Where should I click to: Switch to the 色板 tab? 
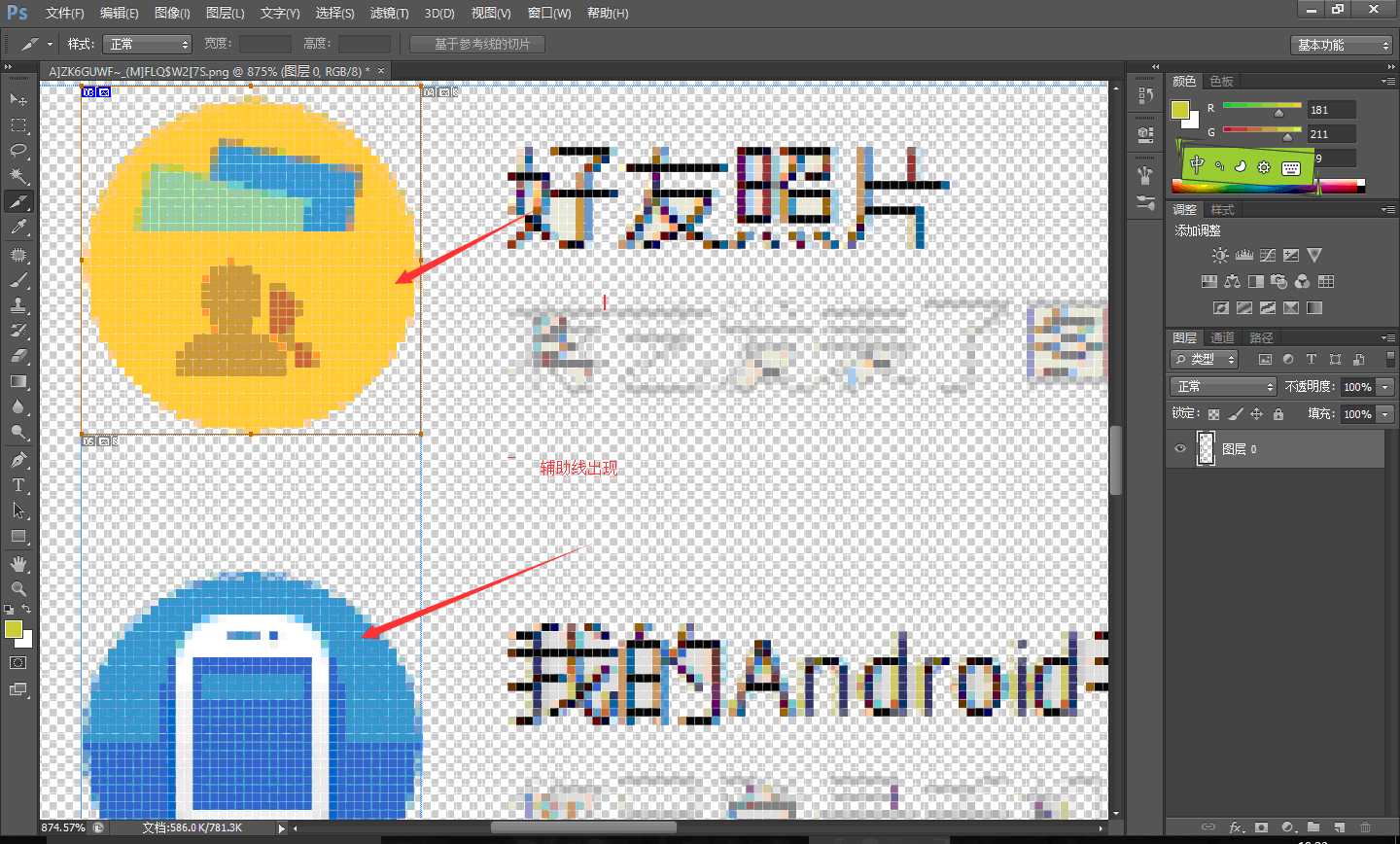coord(1221,81)
